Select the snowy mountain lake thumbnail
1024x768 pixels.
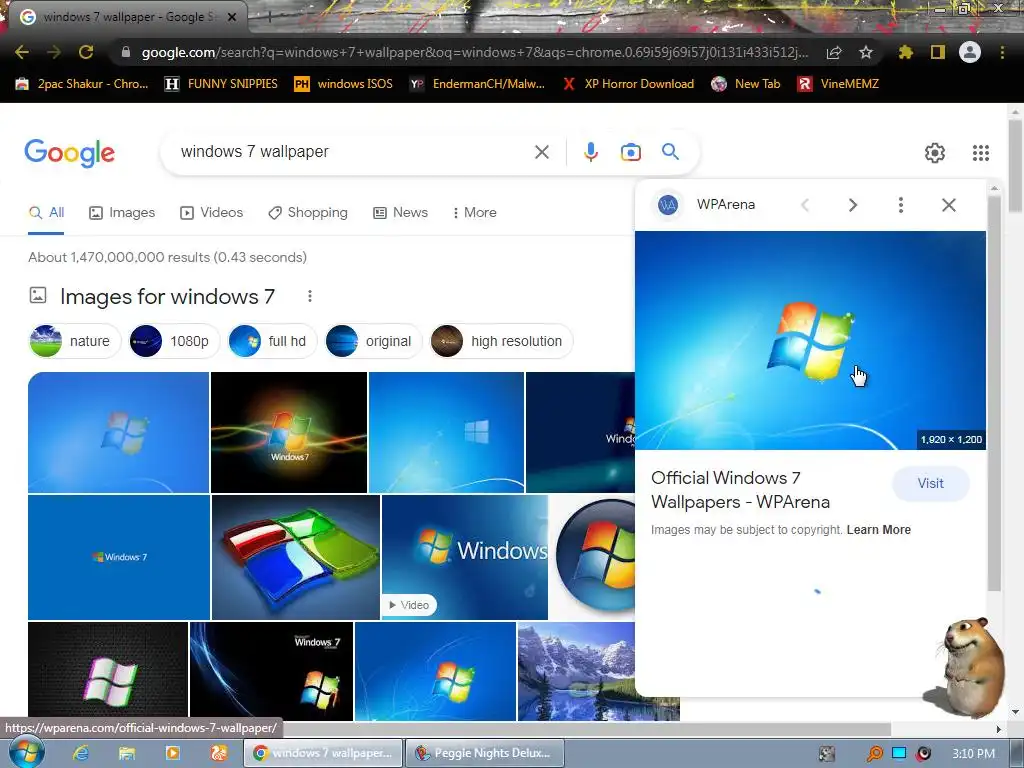[576, 671]
